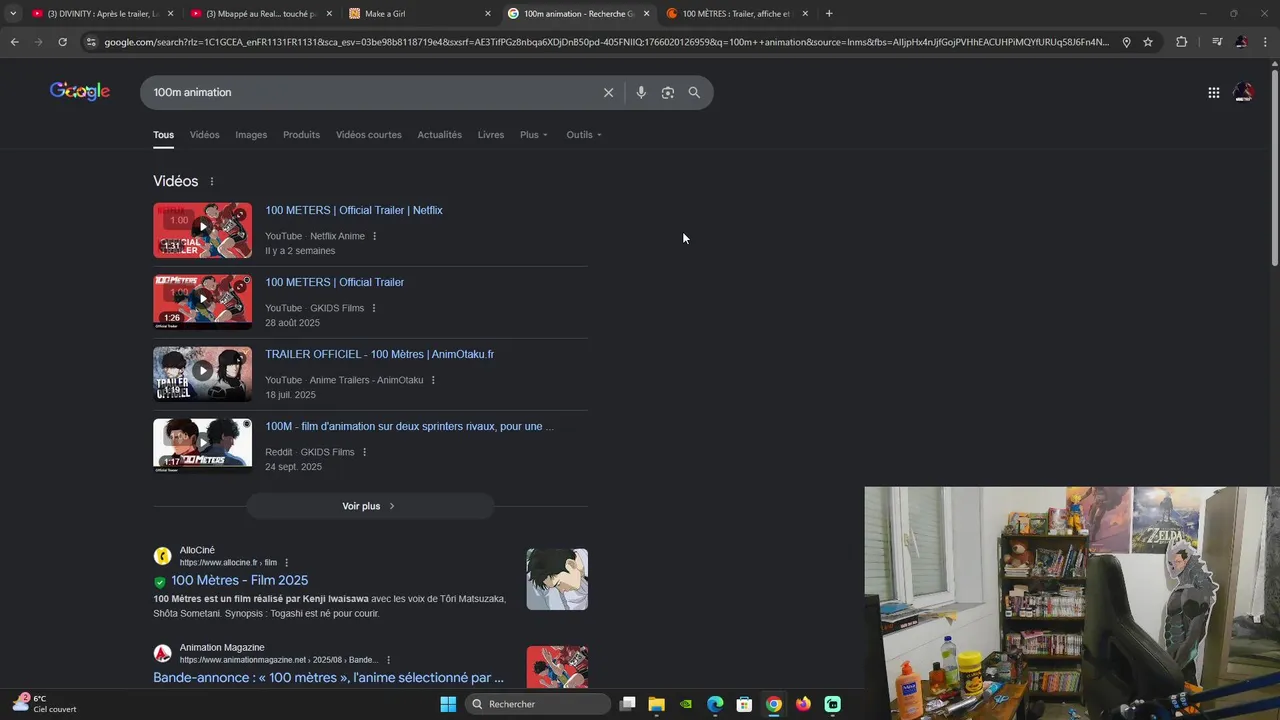The width and height of the screenshot is (1280, 720).
Task: Open Microsoft Edge from the taskbar
Action: tap(715, 704)
